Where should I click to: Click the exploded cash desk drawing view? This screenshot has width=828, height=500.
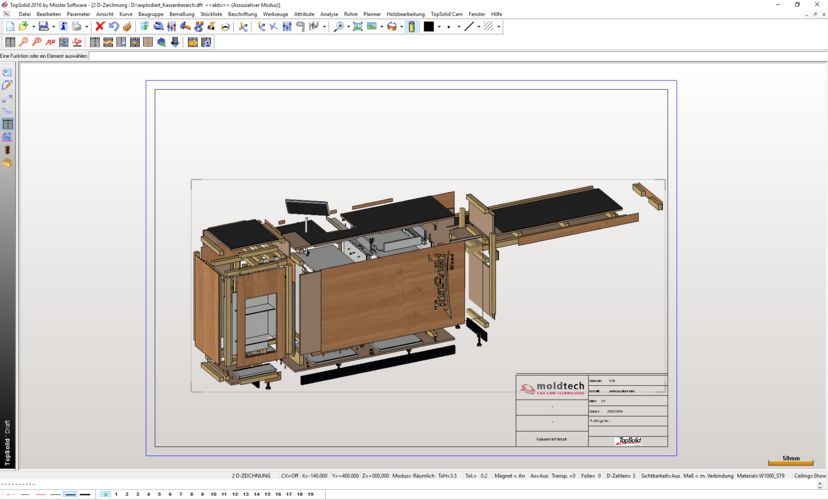click(428, 286)
